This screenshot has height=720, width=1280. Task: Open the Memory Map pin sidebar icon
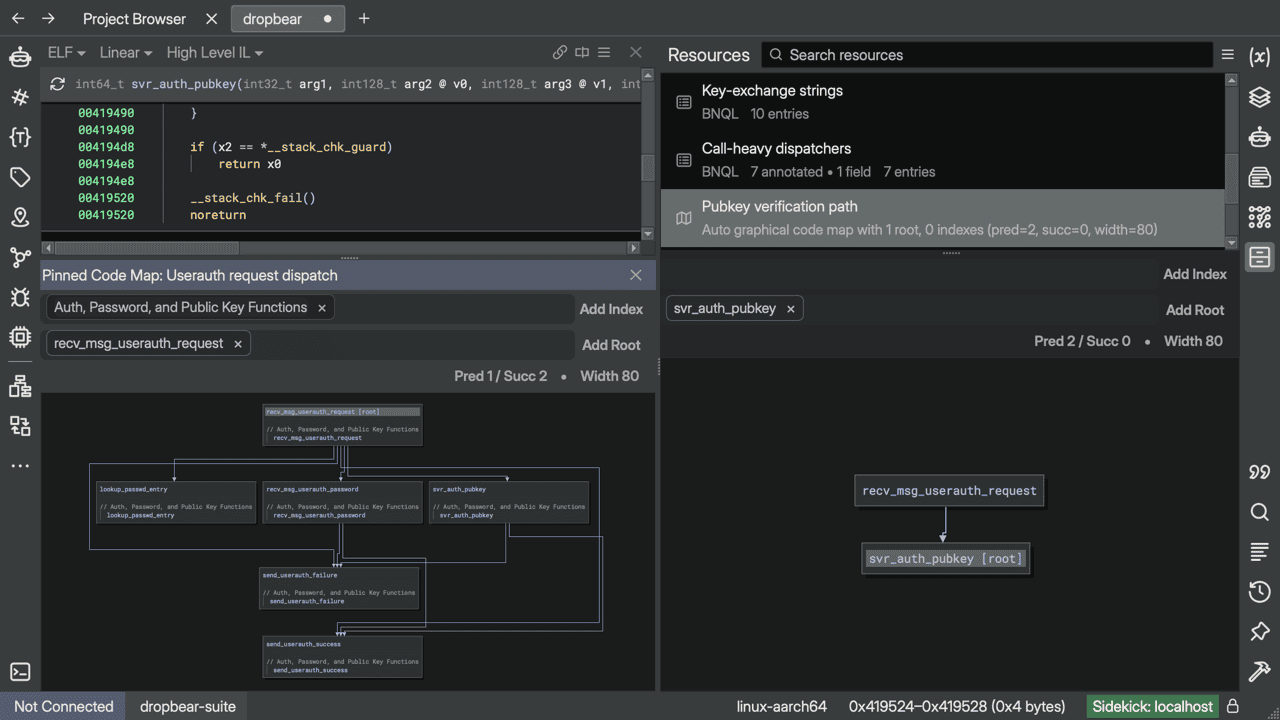[x=20, y=217]
